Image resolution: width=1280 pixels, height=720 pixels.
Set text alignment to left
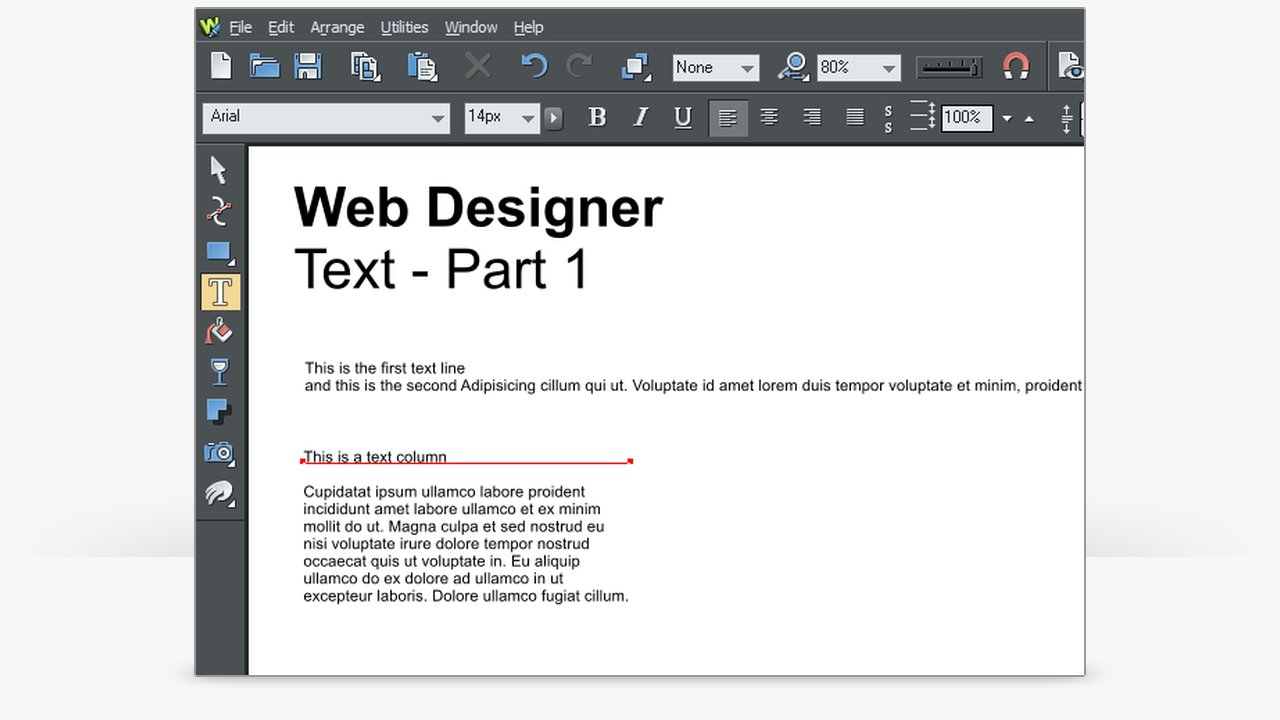[727, 118]
